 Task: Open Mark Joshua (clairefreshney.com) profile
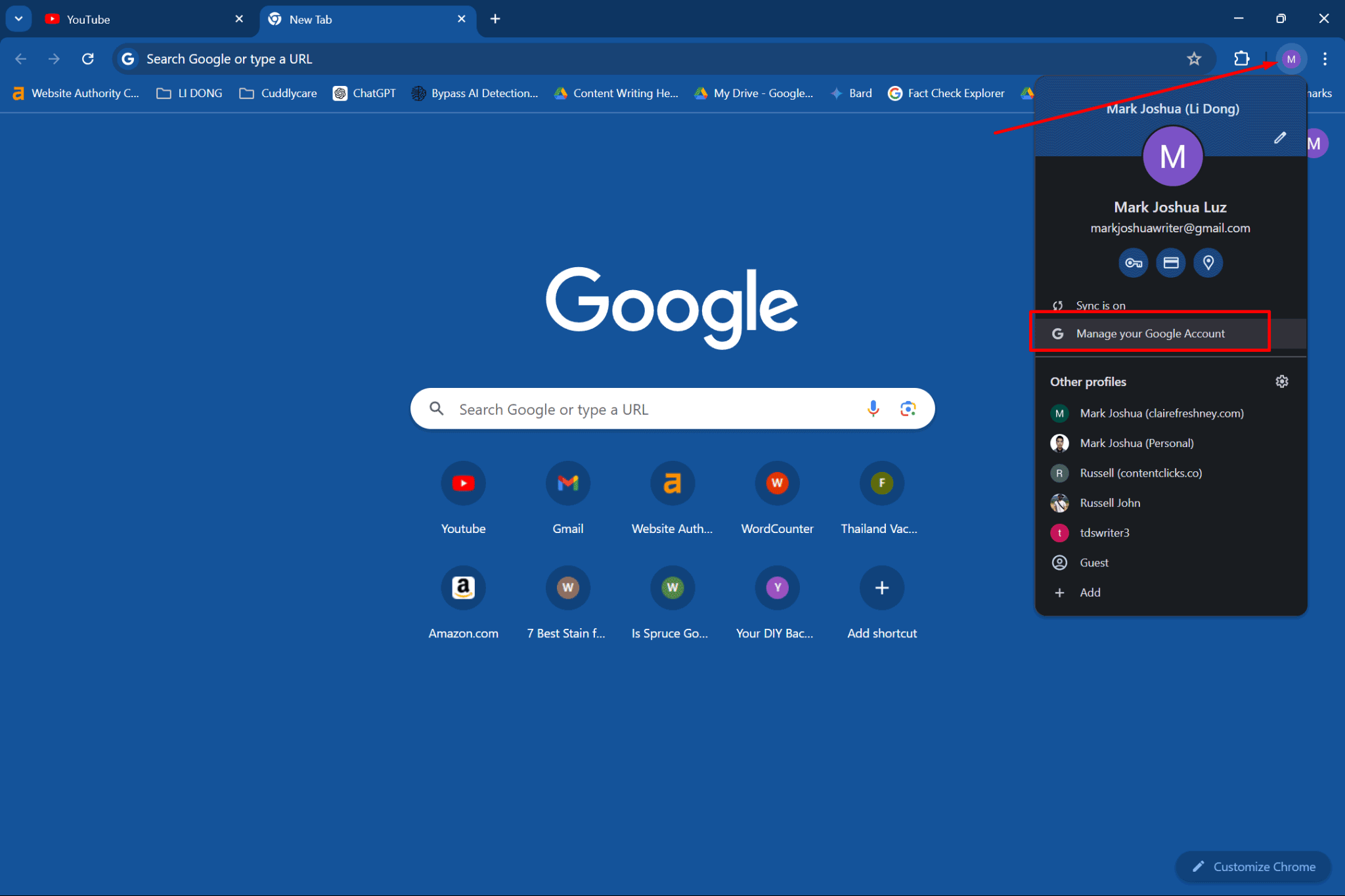coord(1161,413)
